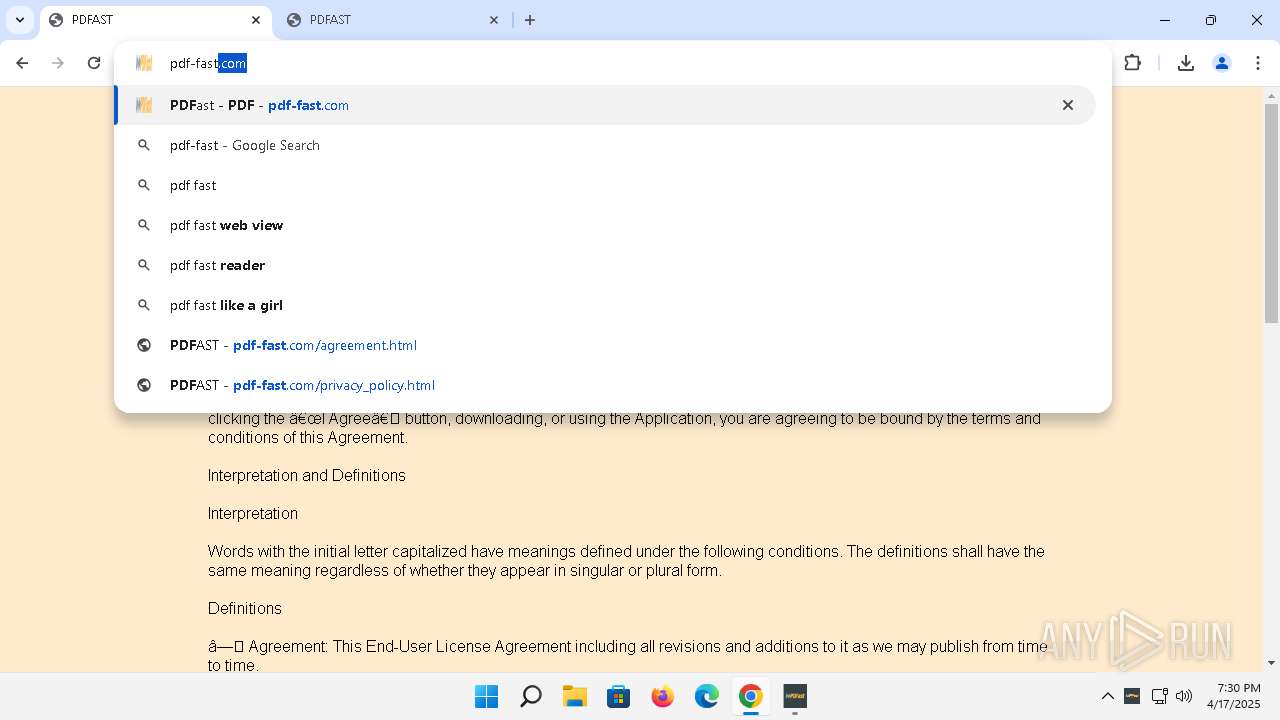This screenshot has height=720, width=1280.
Task: Open the PDFast app in the taskbar
Action: [795, 696]
